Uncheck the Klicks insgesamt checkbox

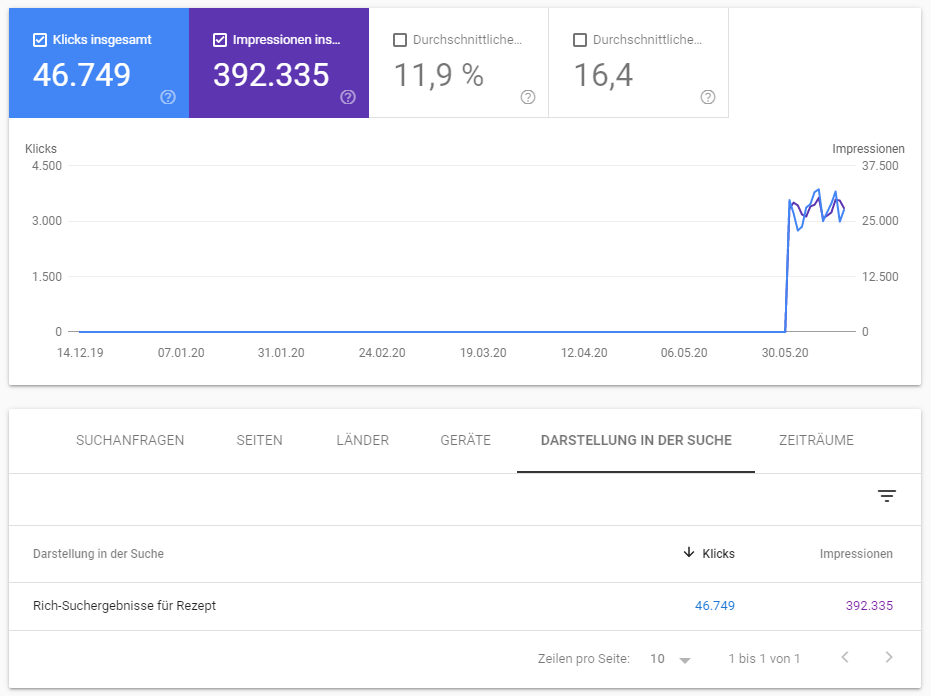(40, 40)
